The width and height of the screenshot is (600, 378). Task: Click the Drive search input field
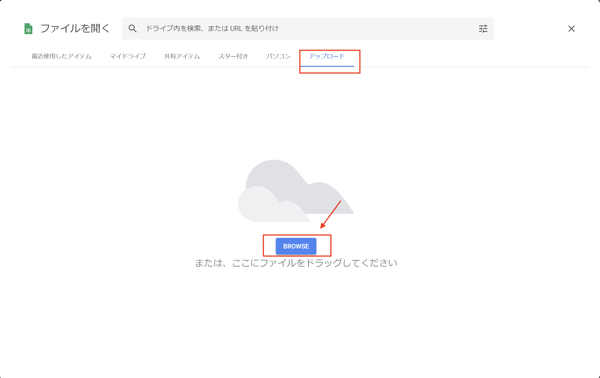tap(308, 28)
